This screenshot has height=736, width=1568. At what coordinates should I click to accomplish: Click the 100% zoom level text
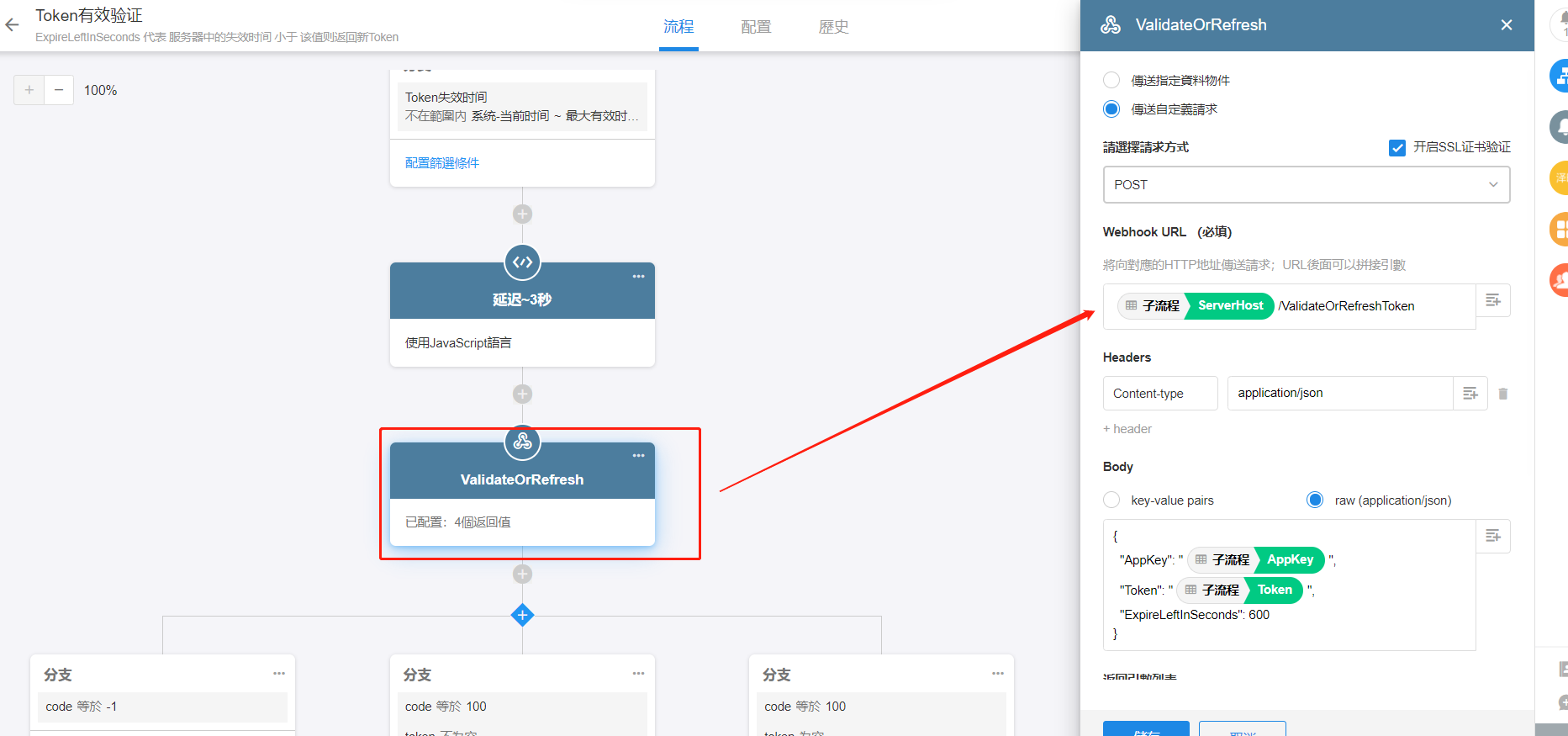coord(101,90)
